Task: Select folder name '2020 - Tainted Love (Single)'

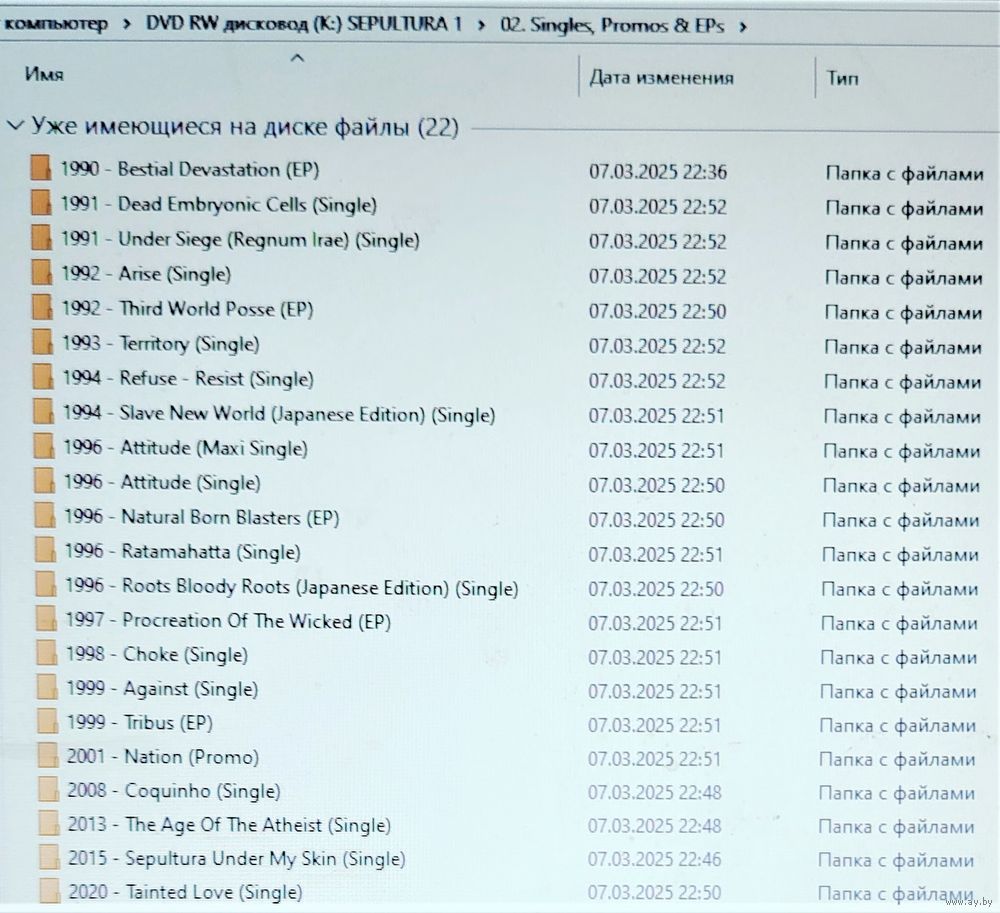Action: tap(186, 892)
